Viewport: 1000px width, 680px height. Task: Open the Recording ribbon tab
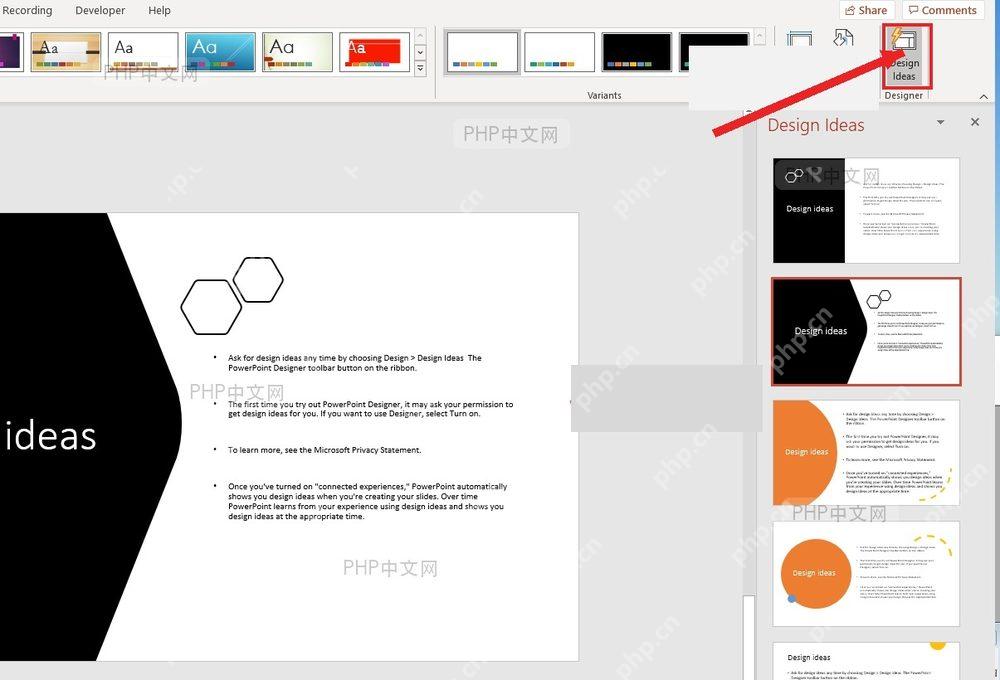(27, 10)
